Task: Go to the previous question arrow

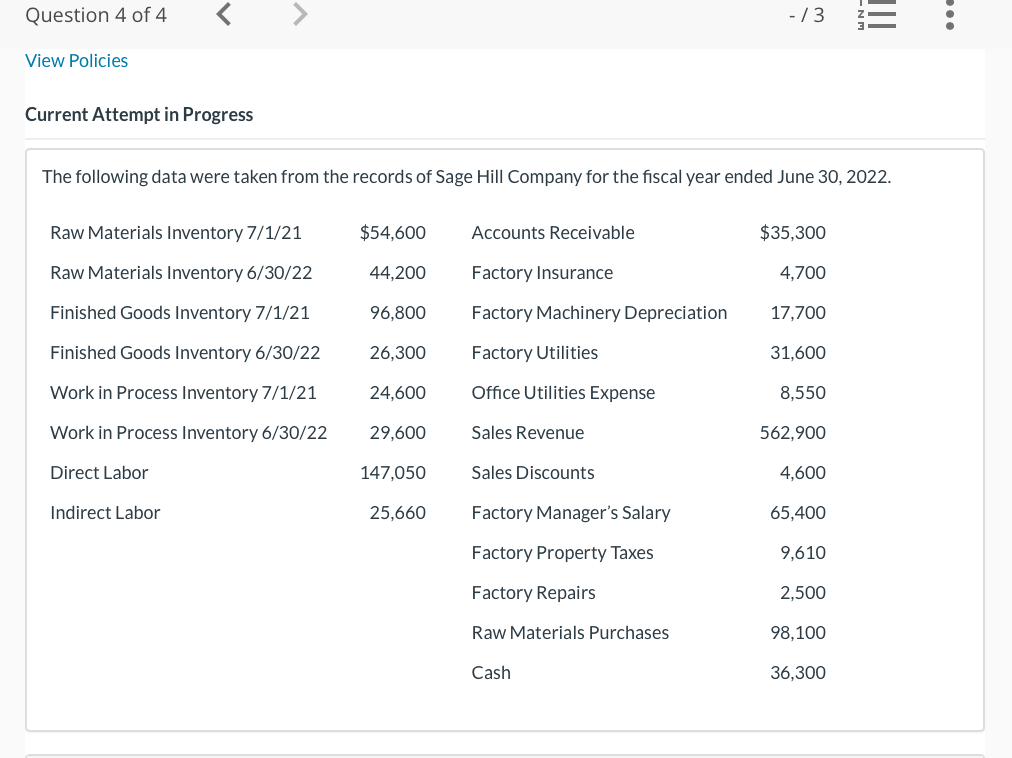Action: pos(223,14)
